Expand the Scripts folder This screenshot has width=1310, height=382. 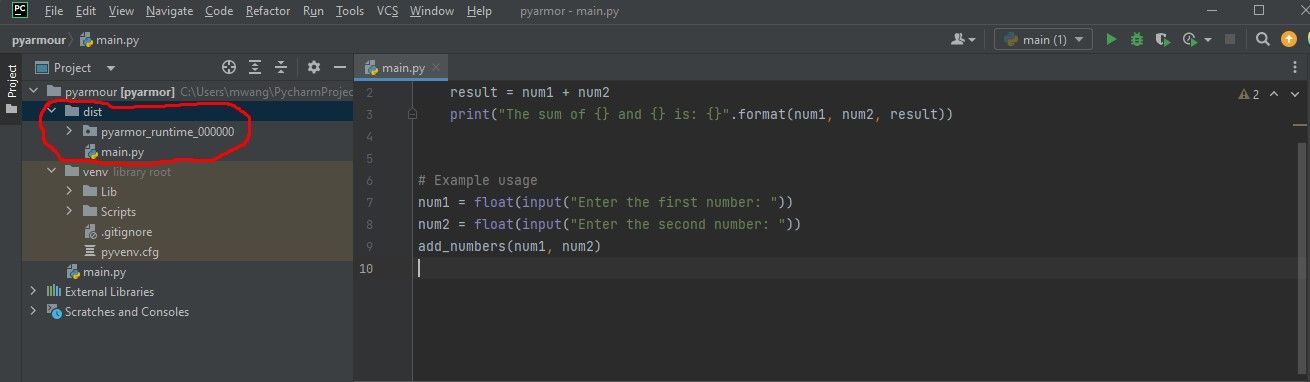68,211
